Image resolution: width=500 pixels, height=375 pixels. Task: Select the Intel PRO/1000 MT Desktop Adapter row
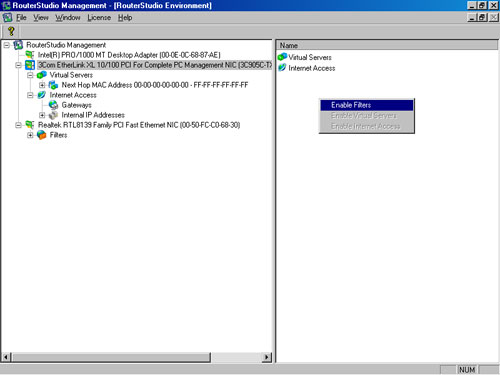coord(129,55)
